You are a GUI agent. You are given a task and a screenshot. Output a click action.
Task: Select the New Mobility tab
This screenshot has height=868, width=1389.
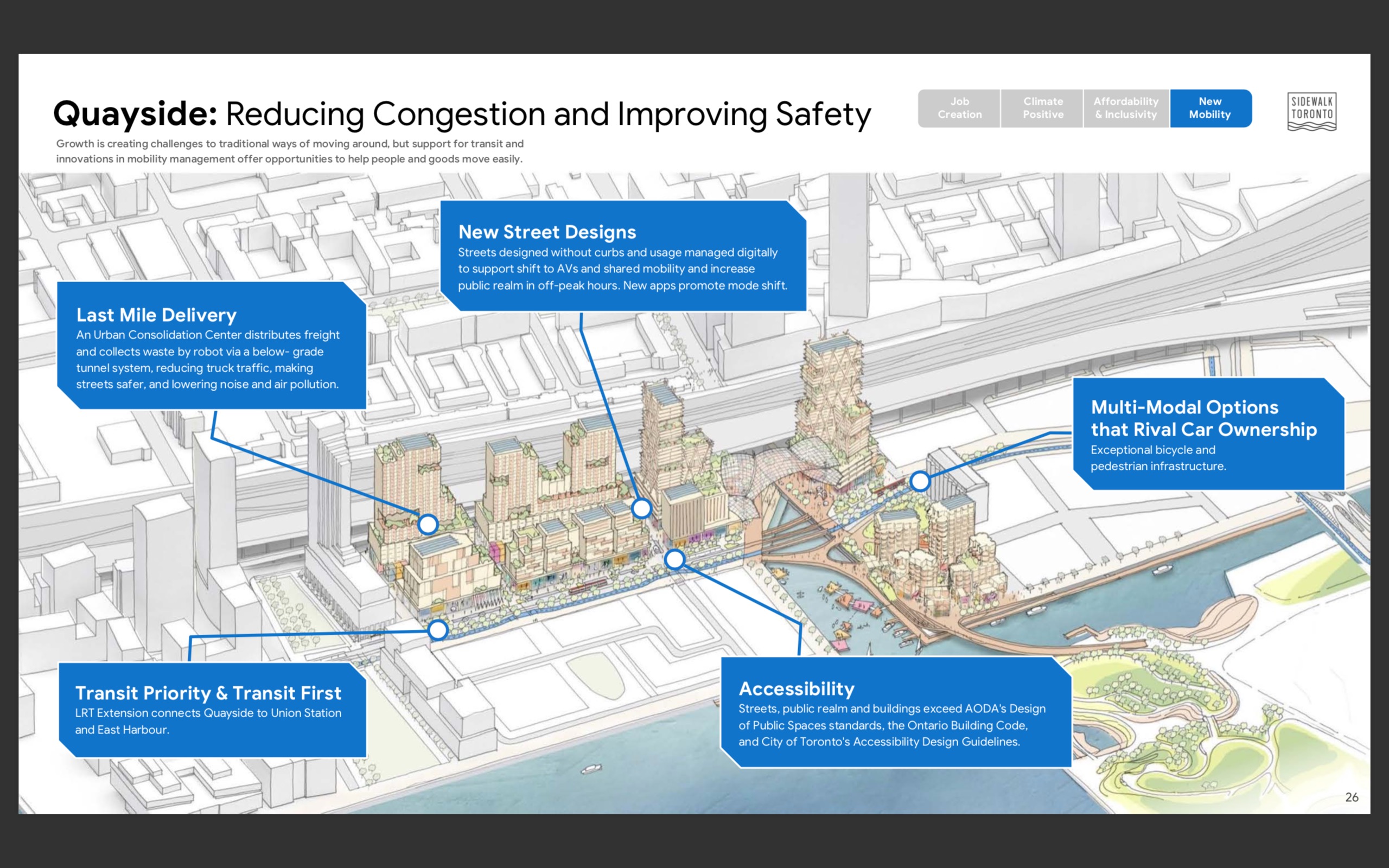tap(1211, 108)
